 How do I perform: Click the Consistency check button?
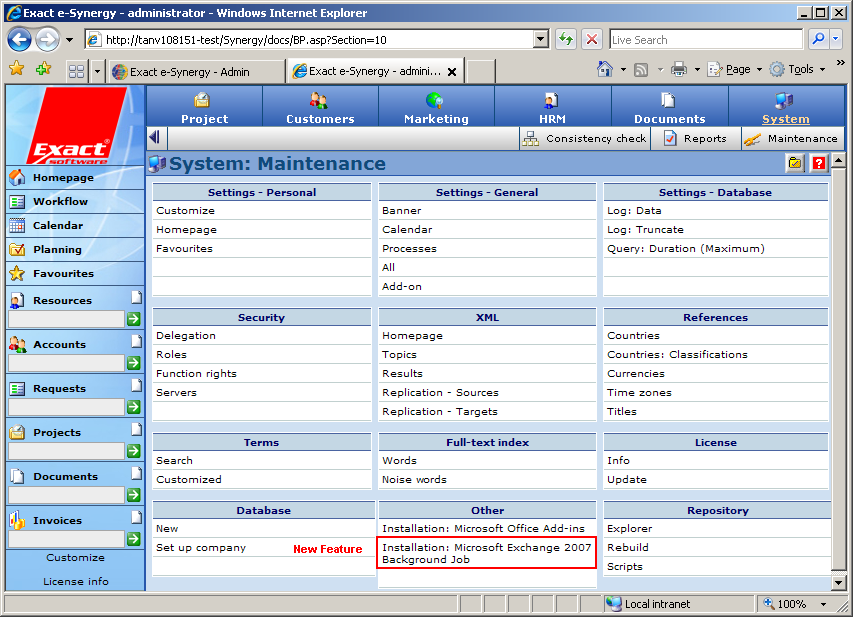click(x=585, y=139)
